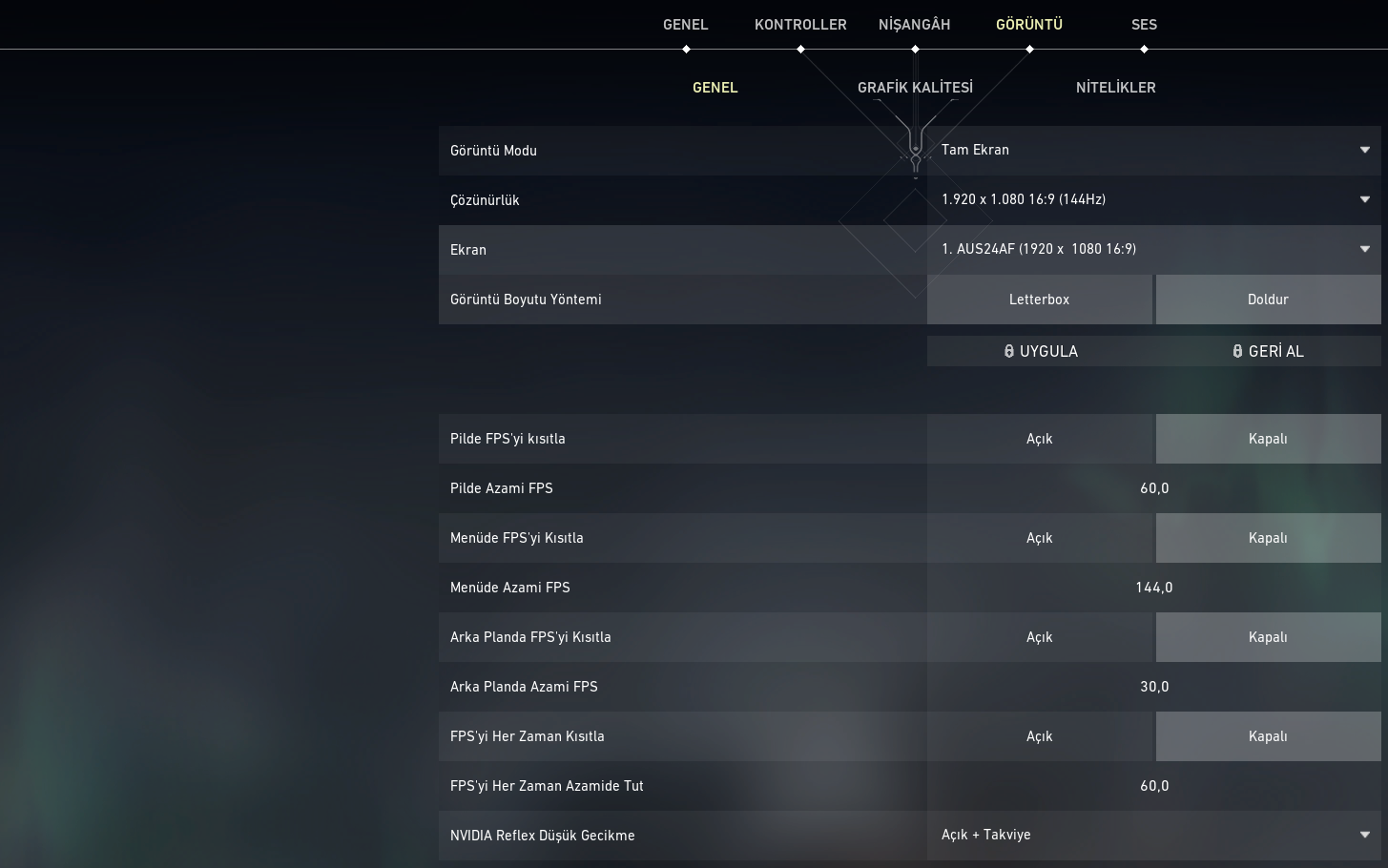Select the GENEL sub-tab beside GRAFİK KALİTESİ
Screen dimensions: 1388x868
(x=715, y=88)
